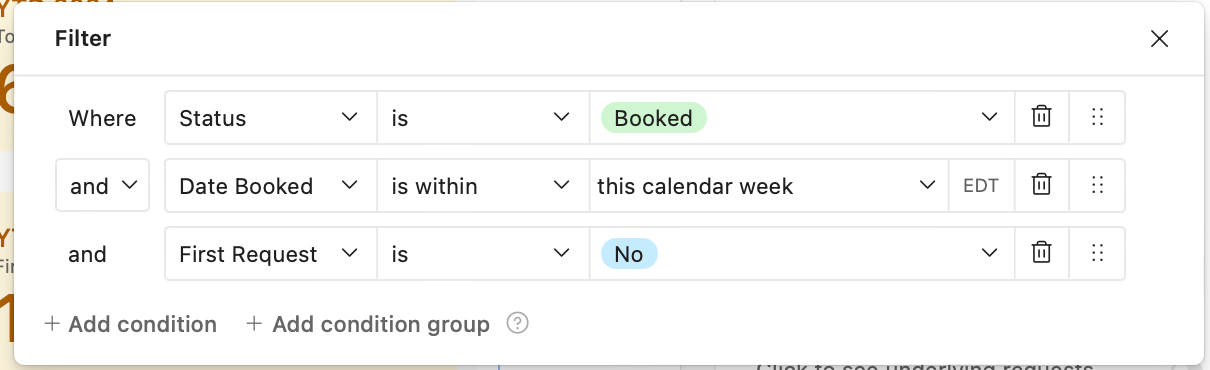
Task: Add a new filter condition
Action: click(x=130, y=324)
